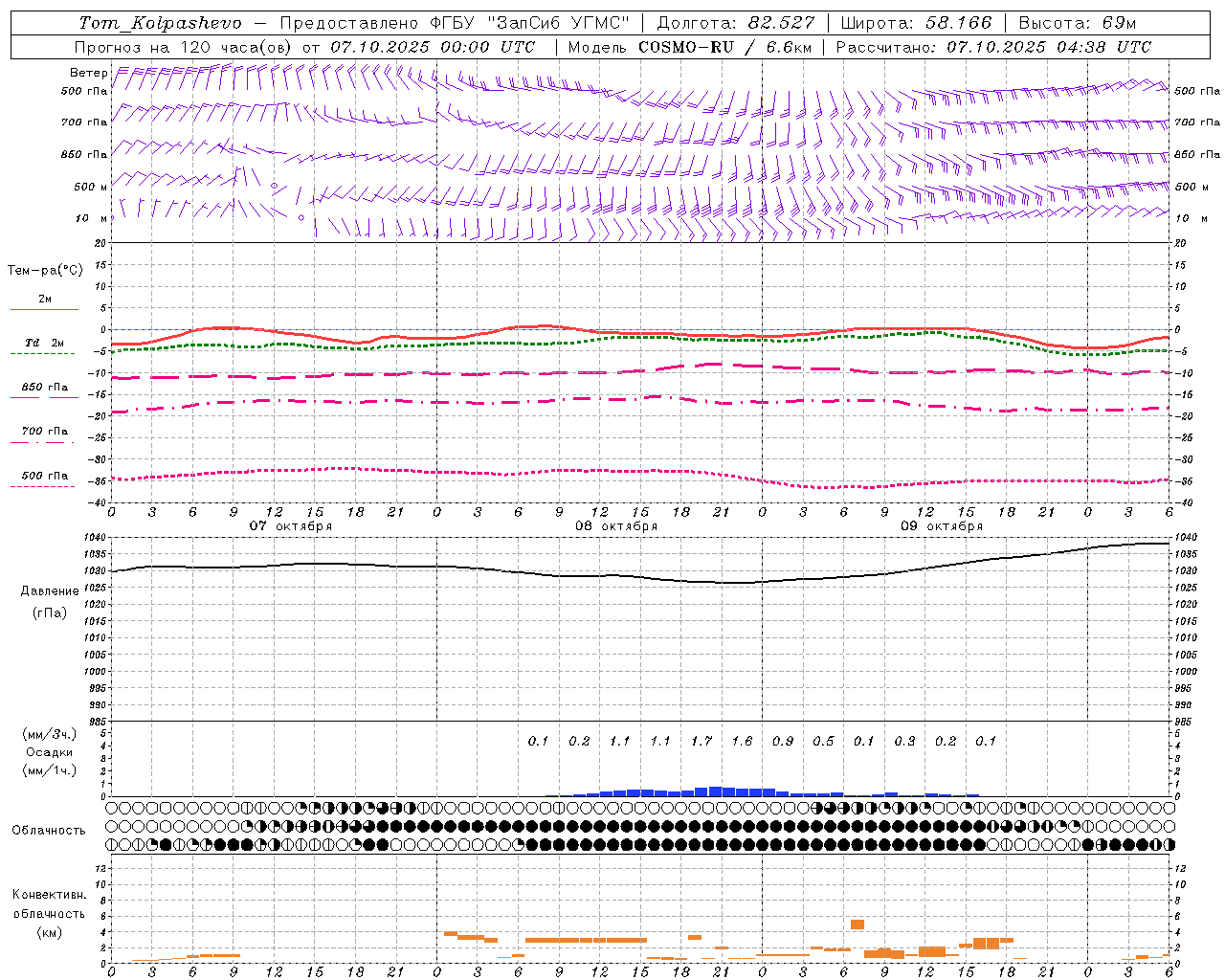Screen dimensions: 1225x980
Task: Select the '09 октября' date label
Action: point(942,526)
